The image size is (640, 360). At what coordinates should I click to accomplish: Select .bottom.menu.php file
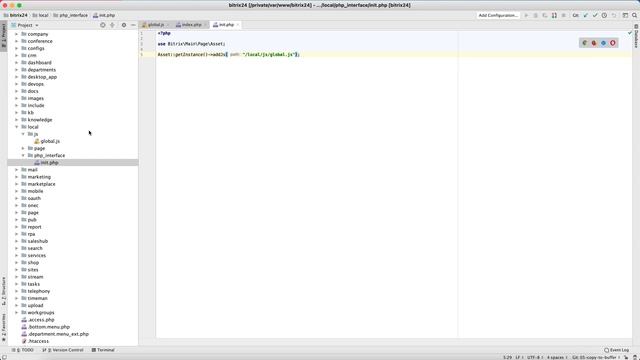(x=45, y=327)
